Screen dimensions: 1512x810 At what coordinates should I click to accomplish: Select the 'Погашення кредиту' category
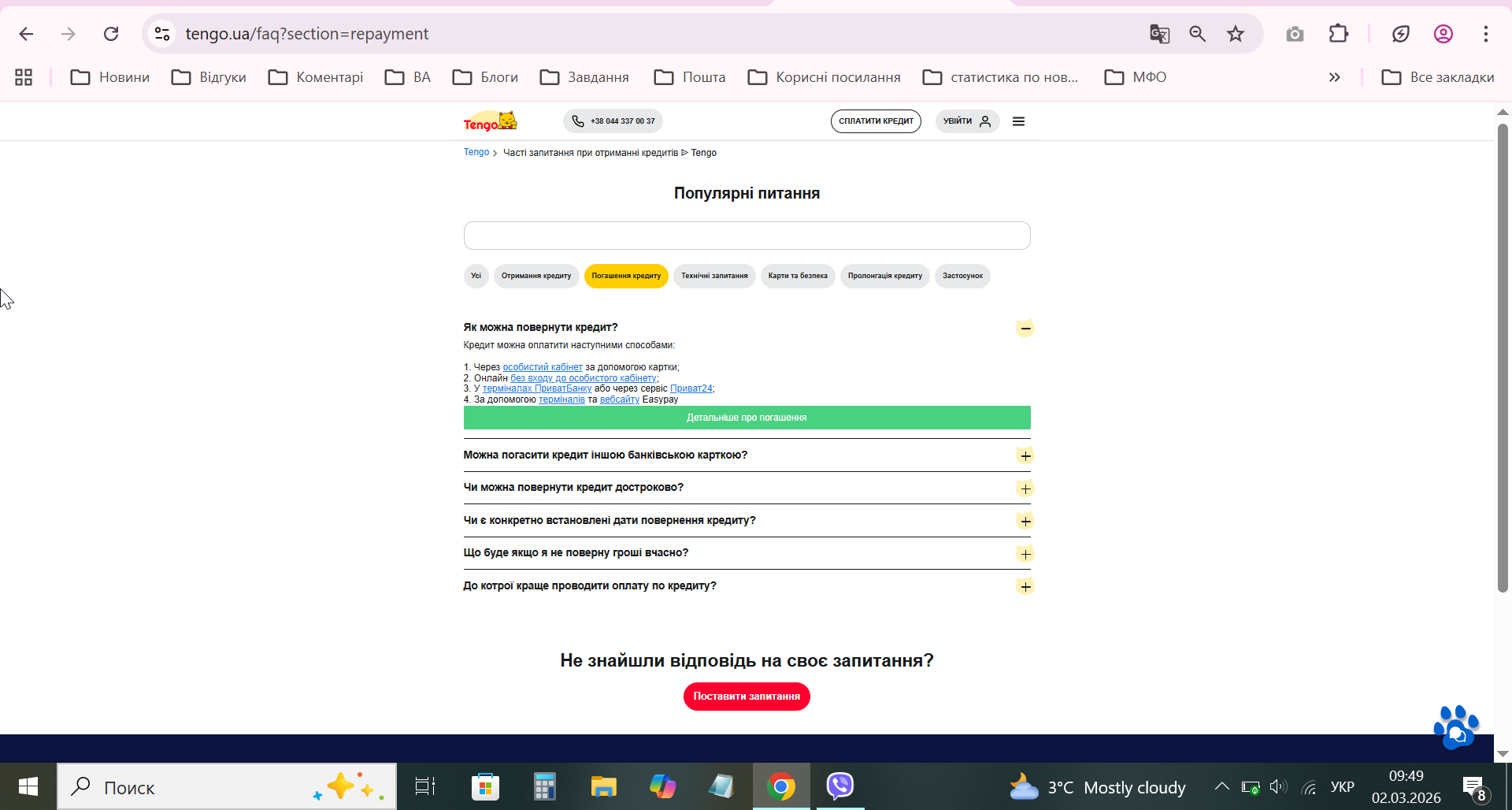[626, 276]
